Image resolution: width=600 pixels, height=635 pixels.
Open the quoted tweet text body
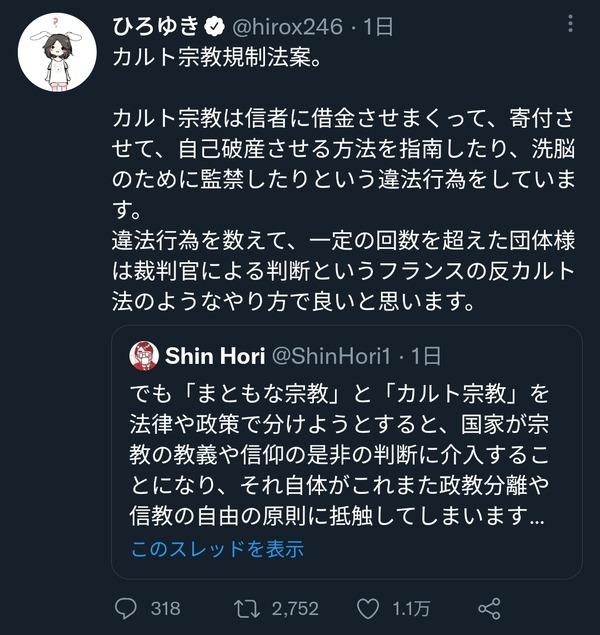[339, 455]
